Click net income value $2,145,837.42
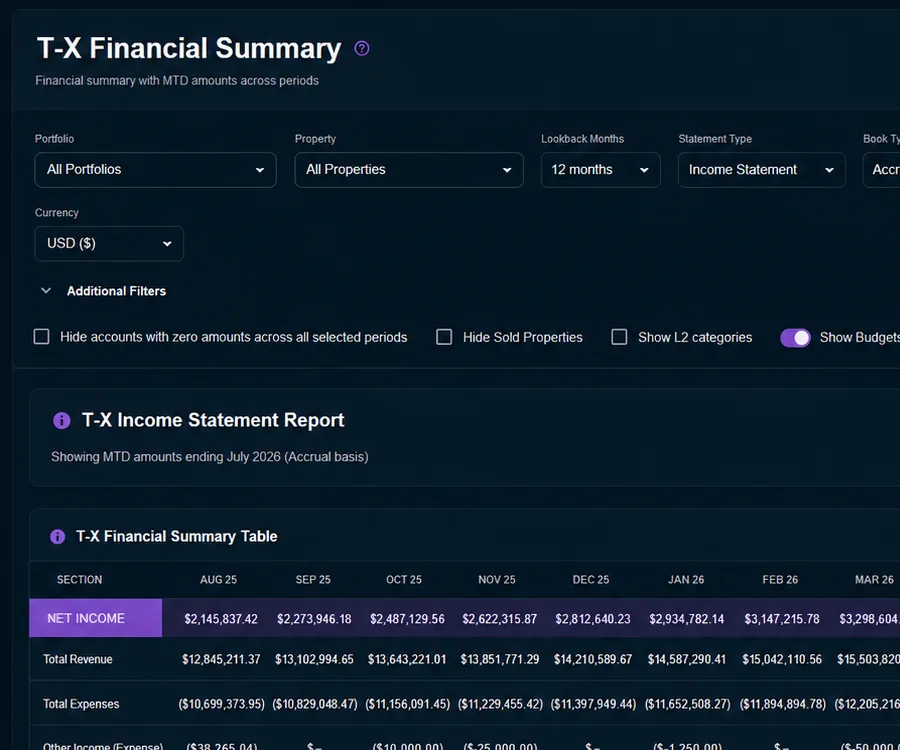Image resolution: width=900 pixels, height=750 pixels. (x=221, y=619)
